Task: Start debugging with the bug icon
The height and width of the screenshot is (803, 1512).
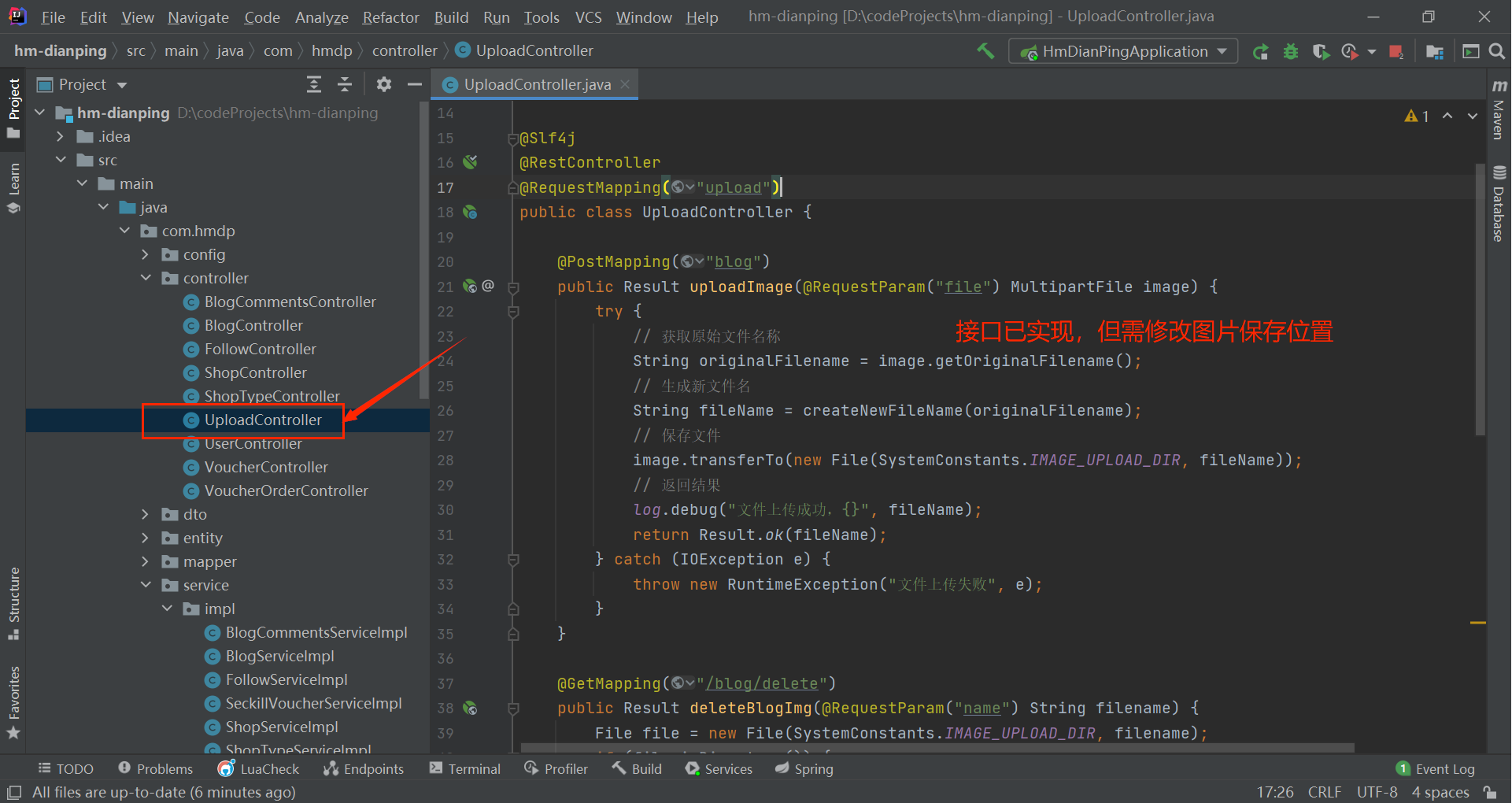Action: point(1291,51)
